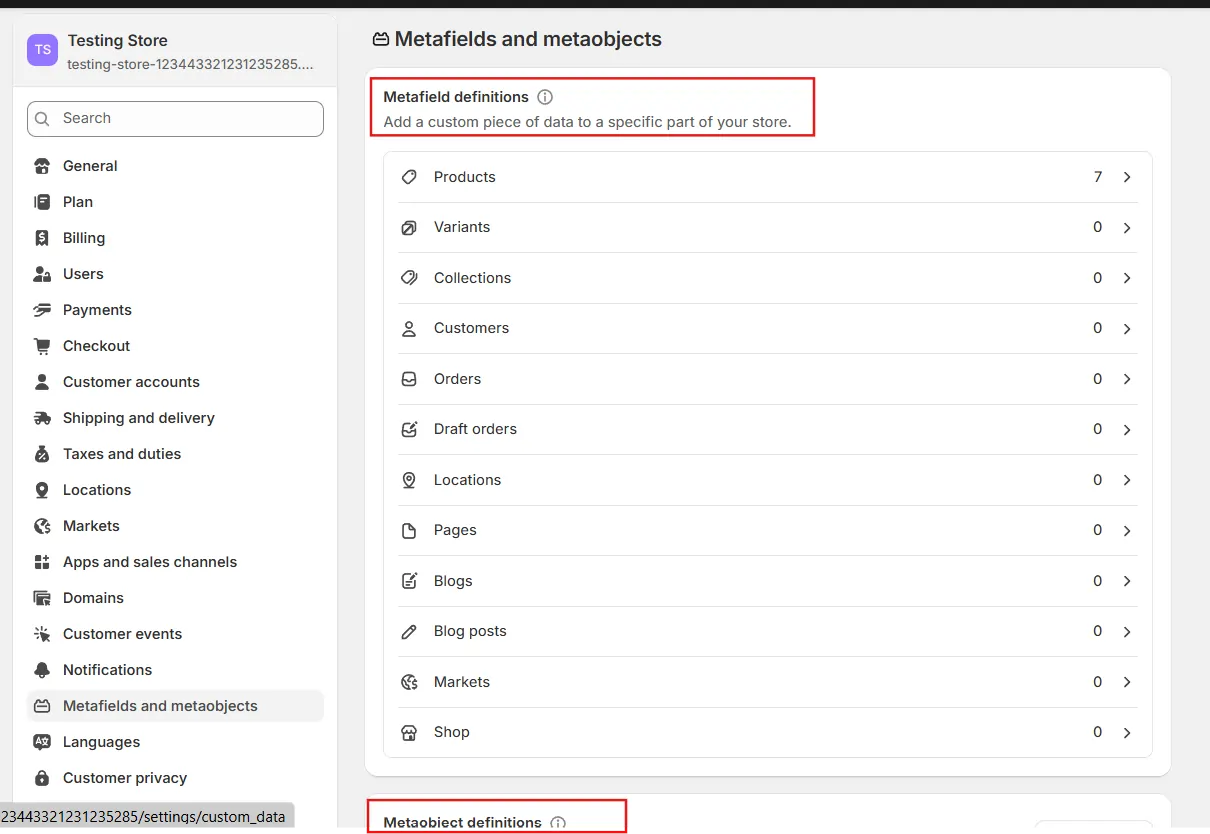This screenshot has width=1210, height=834.
Task: Click the Payments icon in the sidebar
Action: tap(42, 310)
